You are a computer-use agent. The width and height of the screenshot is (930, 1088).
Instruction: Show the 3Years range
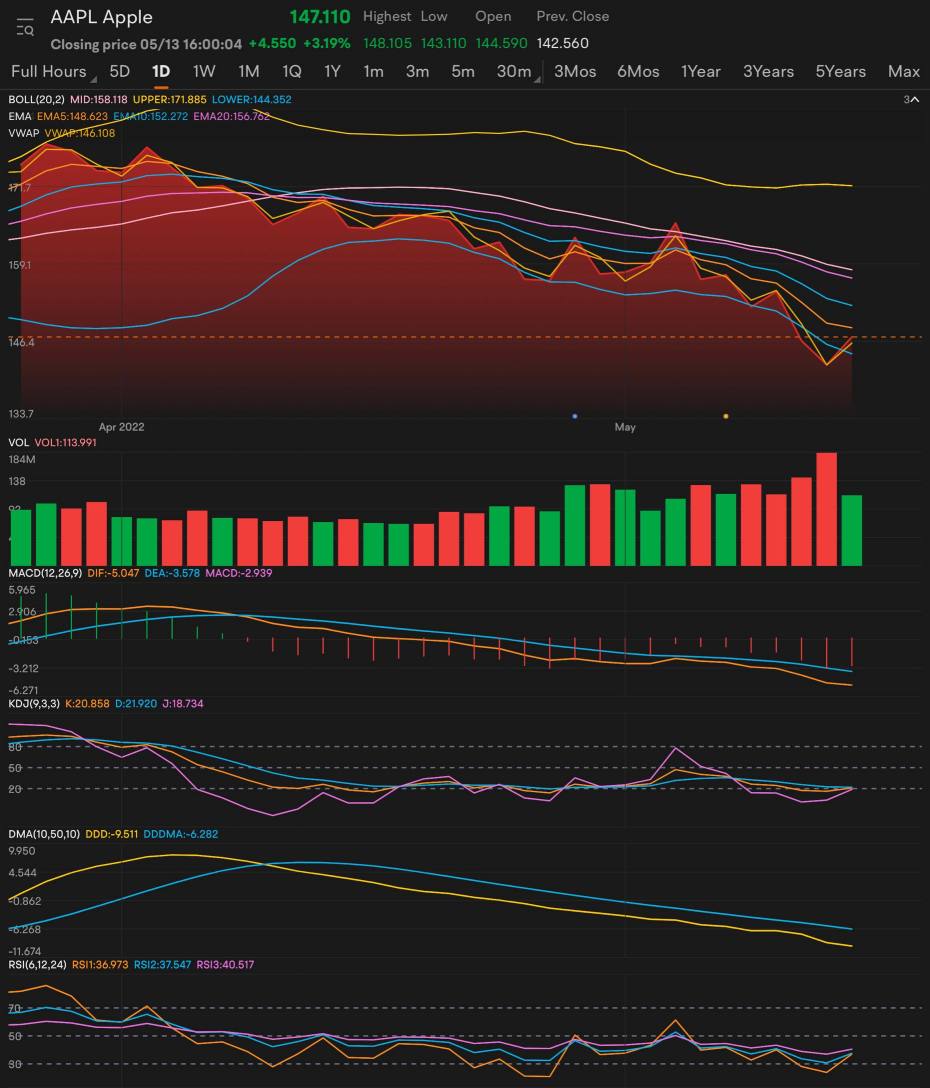click(768, 71)
